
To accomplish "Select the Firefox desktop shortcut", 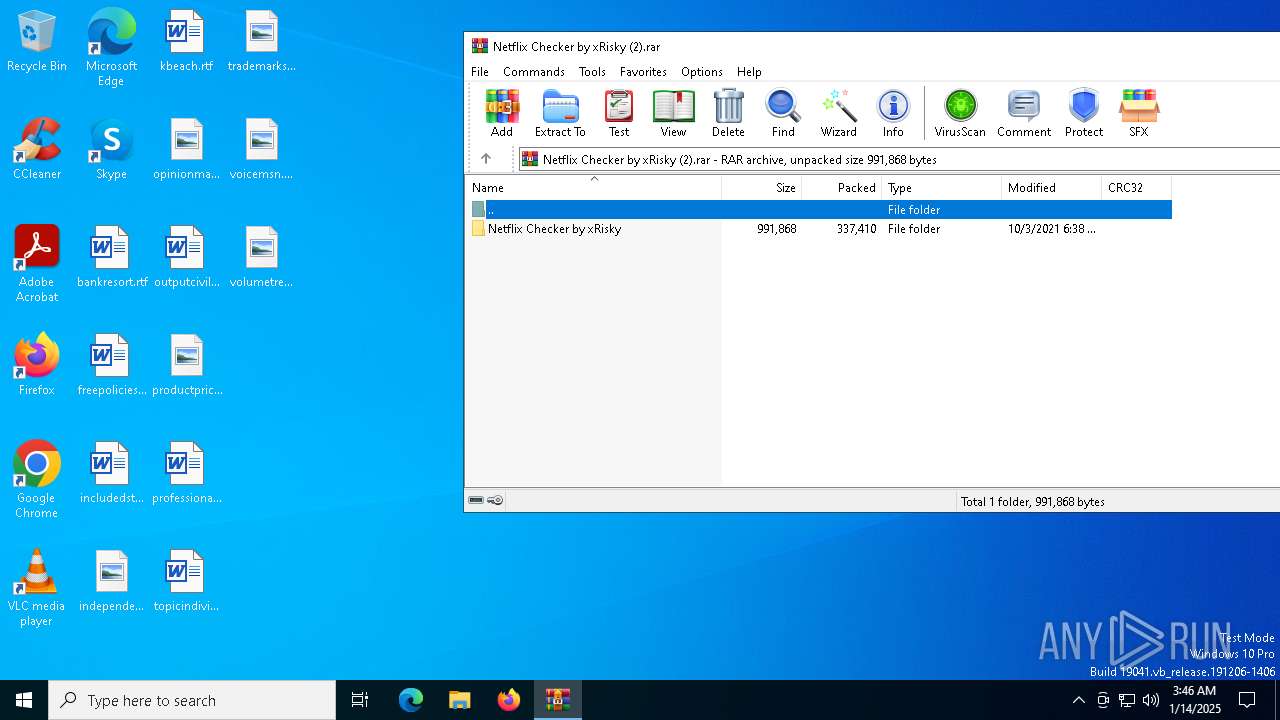I will tap(37, 366).
